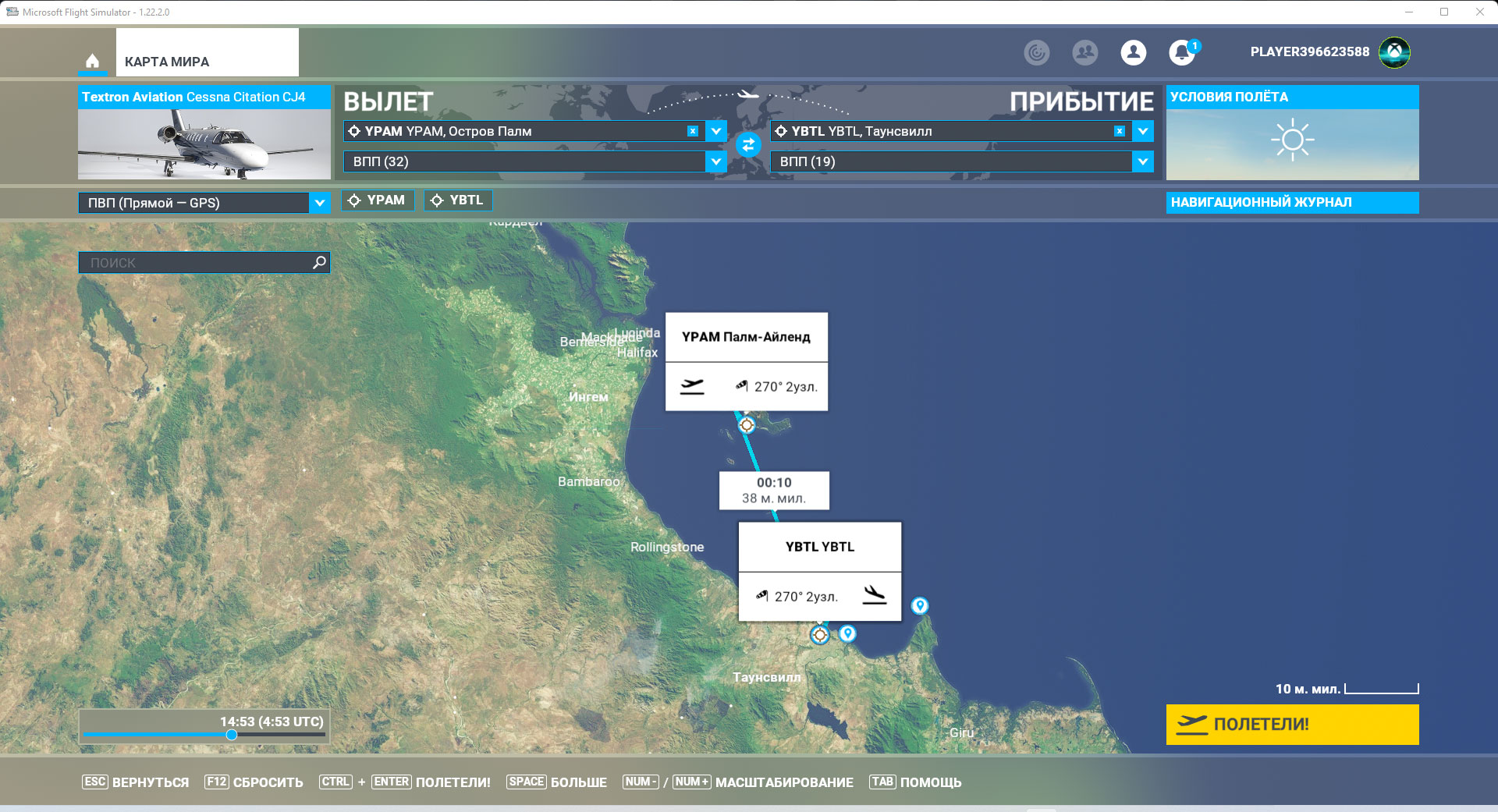Click SPACE БОЛЬШЕ more options shortcut
Viewport: 1498px width, 812px height.
[x=556, y=782]
